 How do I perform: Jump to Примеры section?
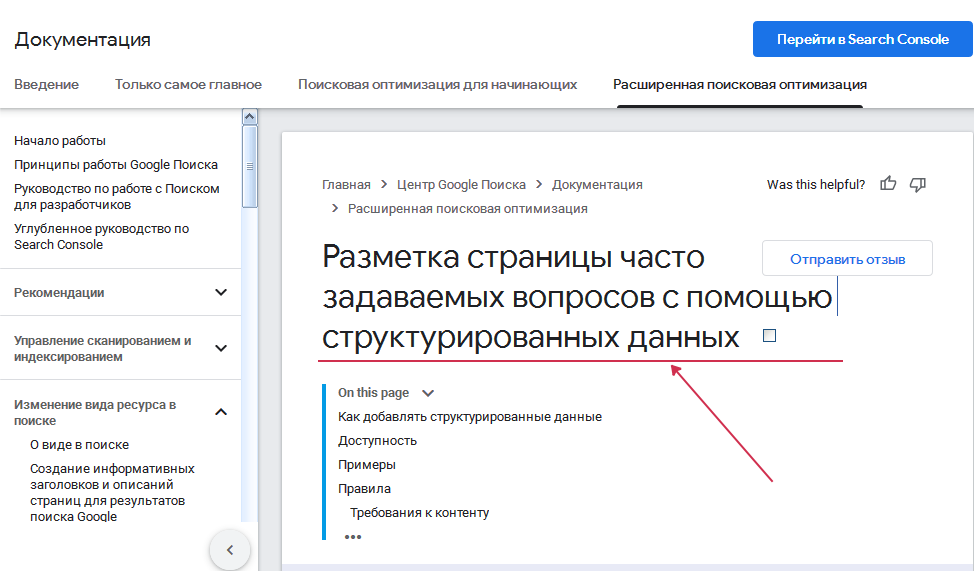click(366, 465)
